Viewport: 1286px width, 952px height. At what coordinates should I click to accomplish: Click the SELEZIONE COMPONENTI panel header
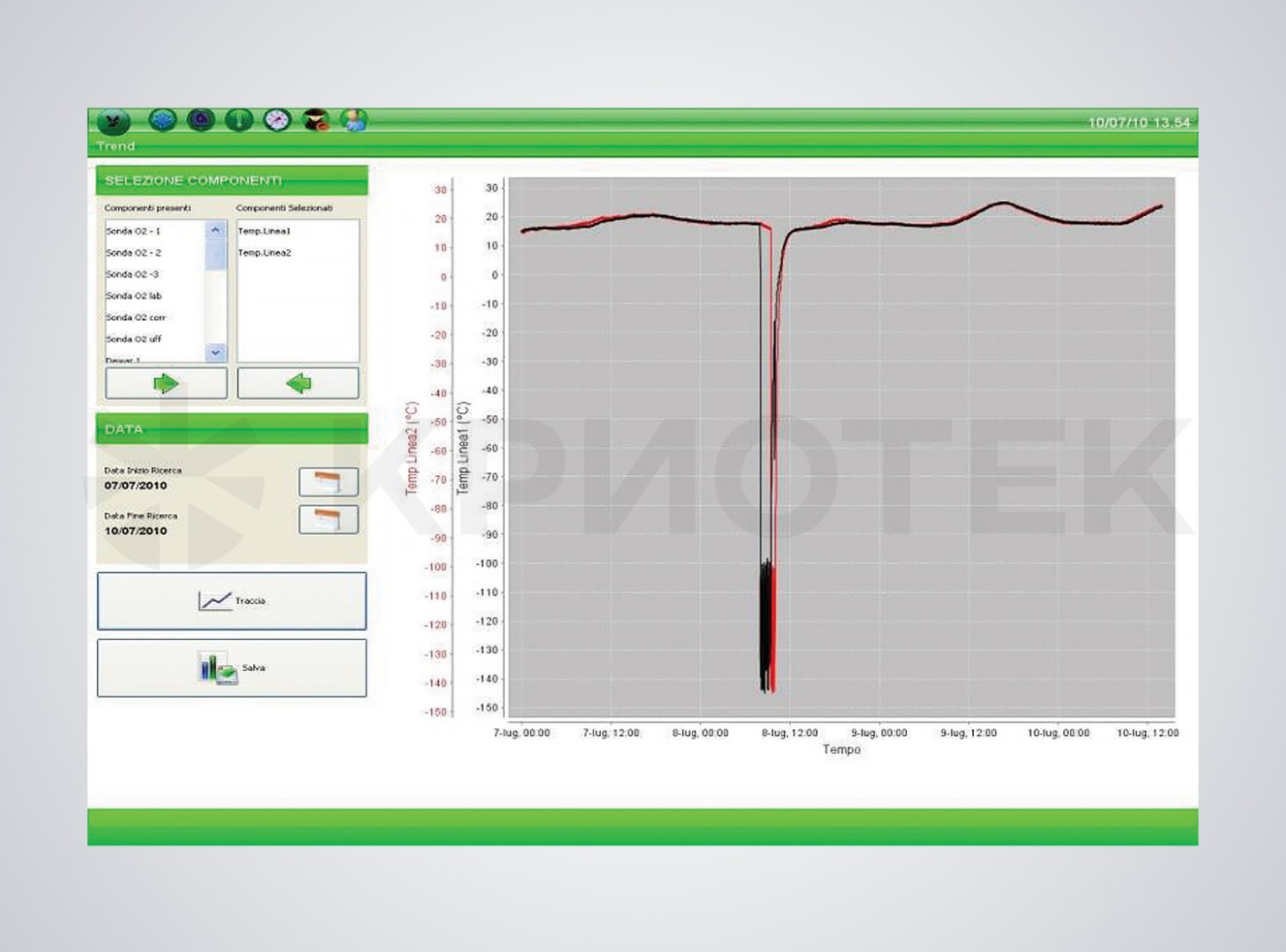tap(232, 181)
